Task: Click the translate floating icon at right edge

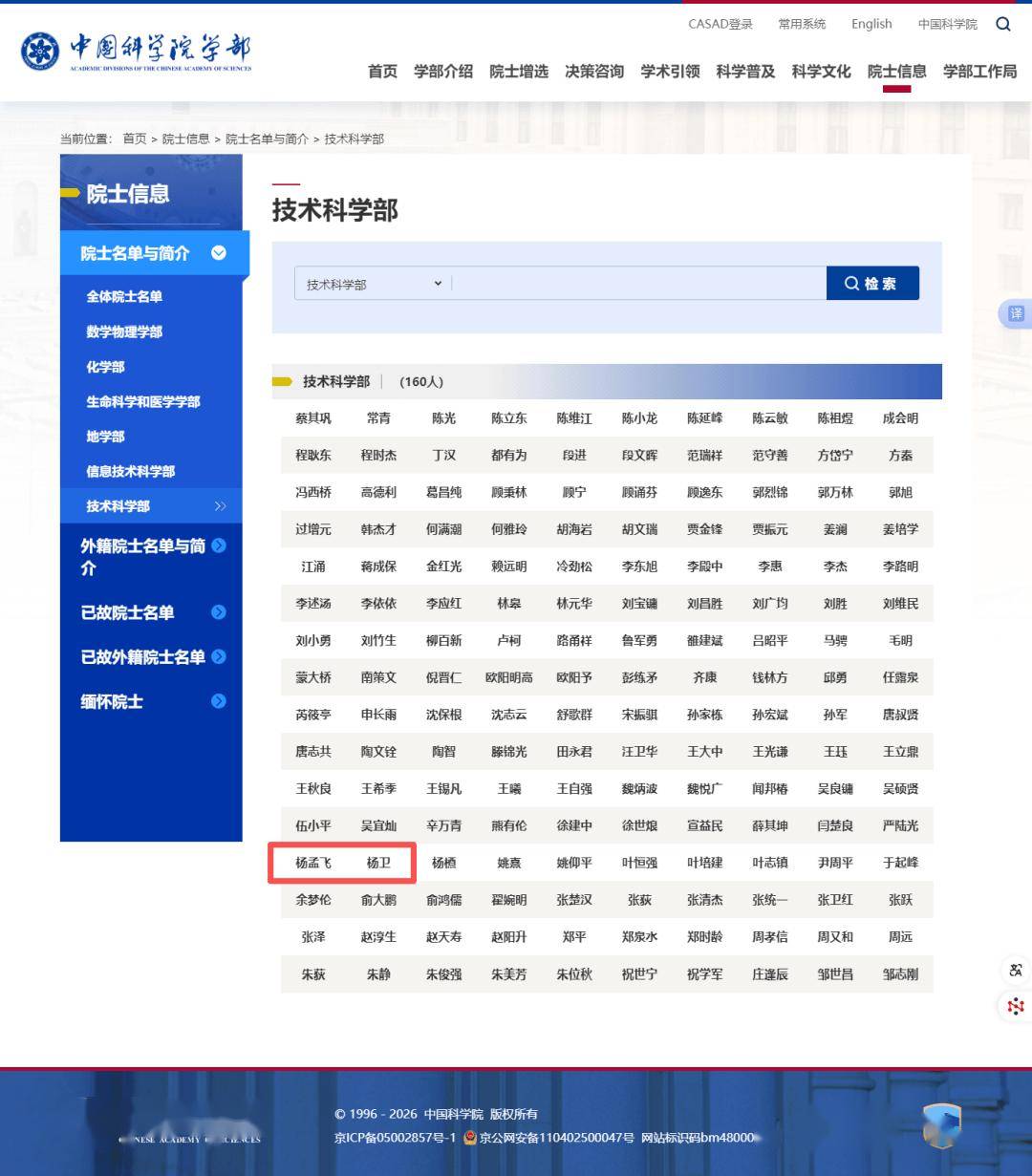Action: [1015, 313]
